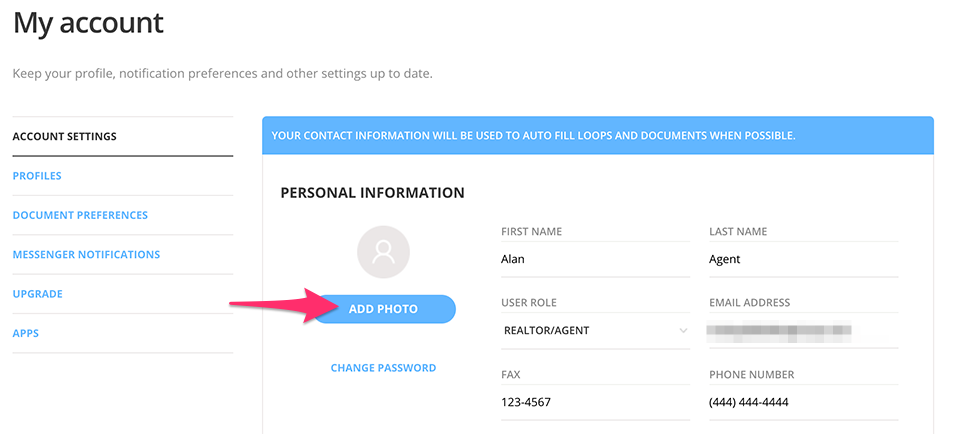Viewport: 960px width, 434px height.
Task: Click the User Role chevron arrow
Action: (x=683, y=330)
